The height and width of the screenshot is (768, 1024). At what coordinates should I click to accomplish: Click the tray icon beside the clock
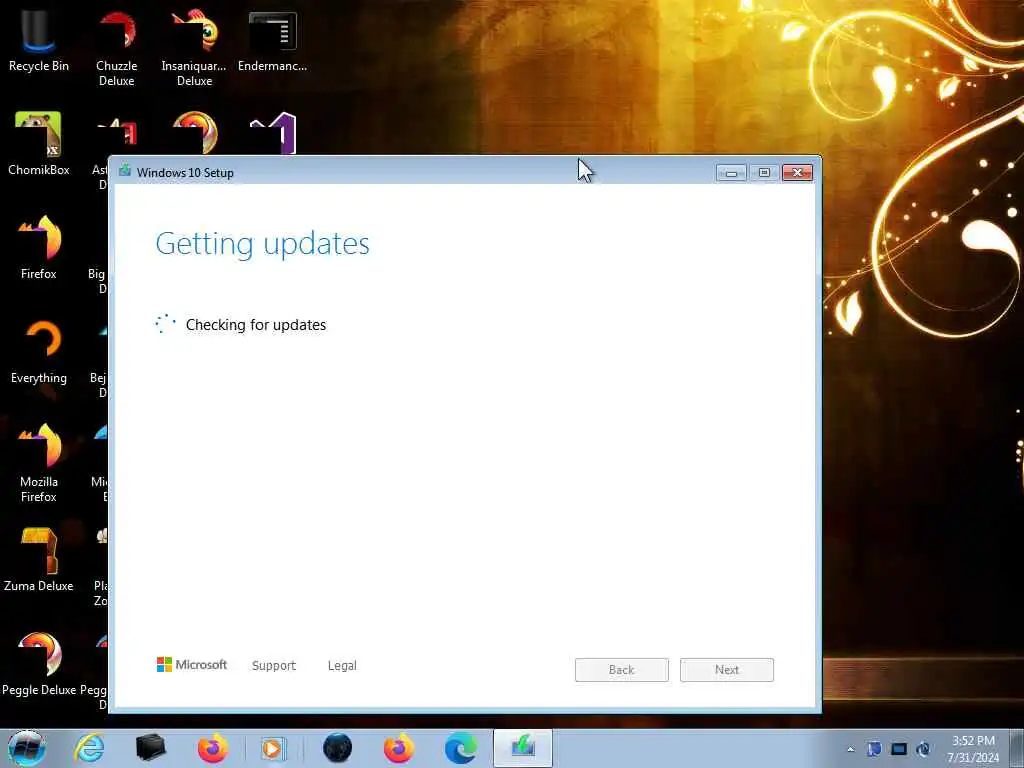pyautogui.click(x=923, y=749)
